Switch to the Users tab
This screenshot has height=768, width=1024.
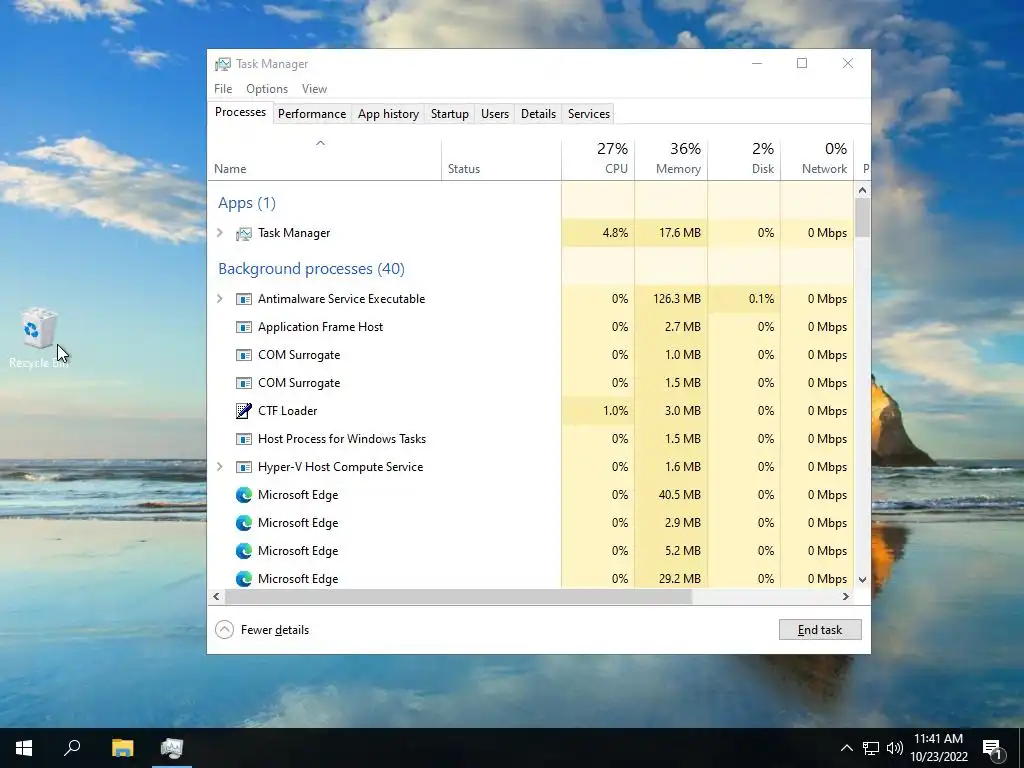click(494, 114)
